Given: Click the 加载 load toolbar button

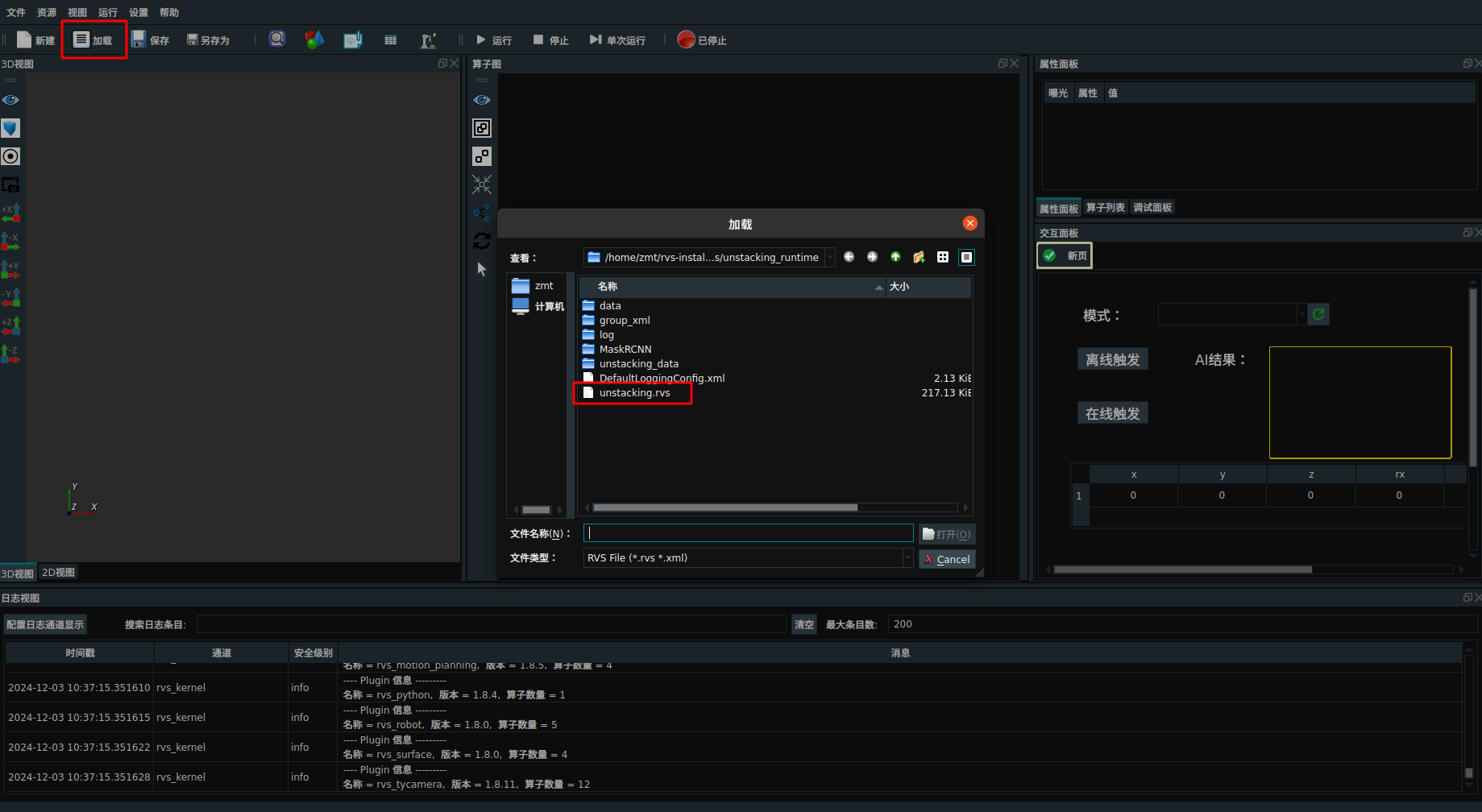Looking at the screenshot, I should click(93, 40).
